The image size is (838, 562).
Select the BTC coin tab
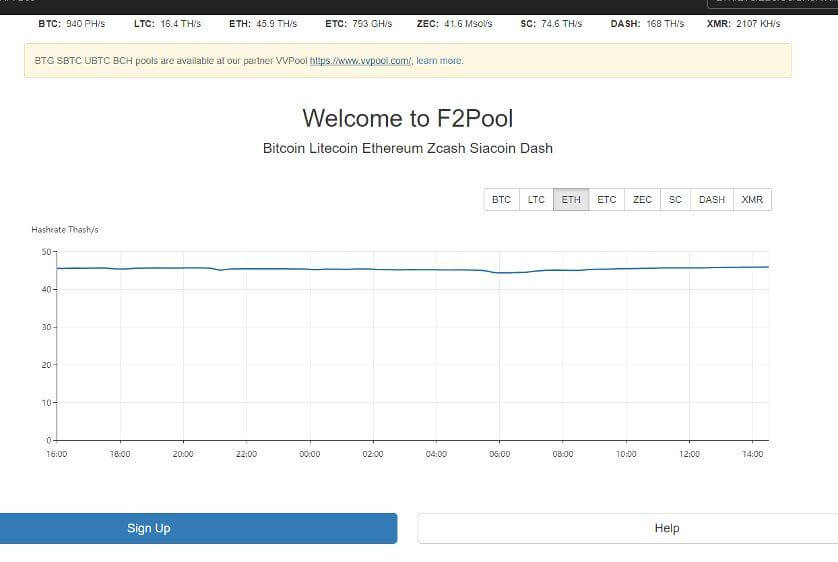pos(501,200)
